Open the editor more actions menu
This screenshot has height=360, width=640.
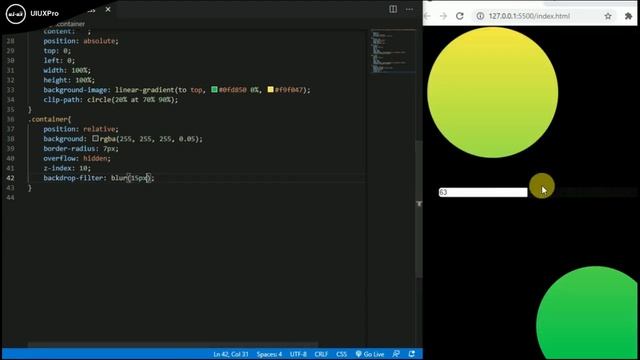click(409, 9)
